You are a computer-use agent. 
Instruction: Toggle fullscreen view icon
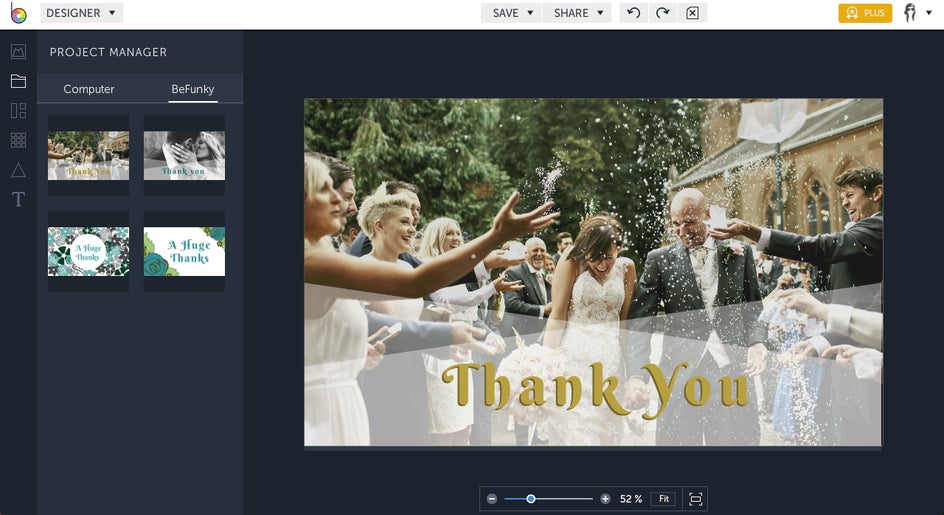[x=695, y=499]
